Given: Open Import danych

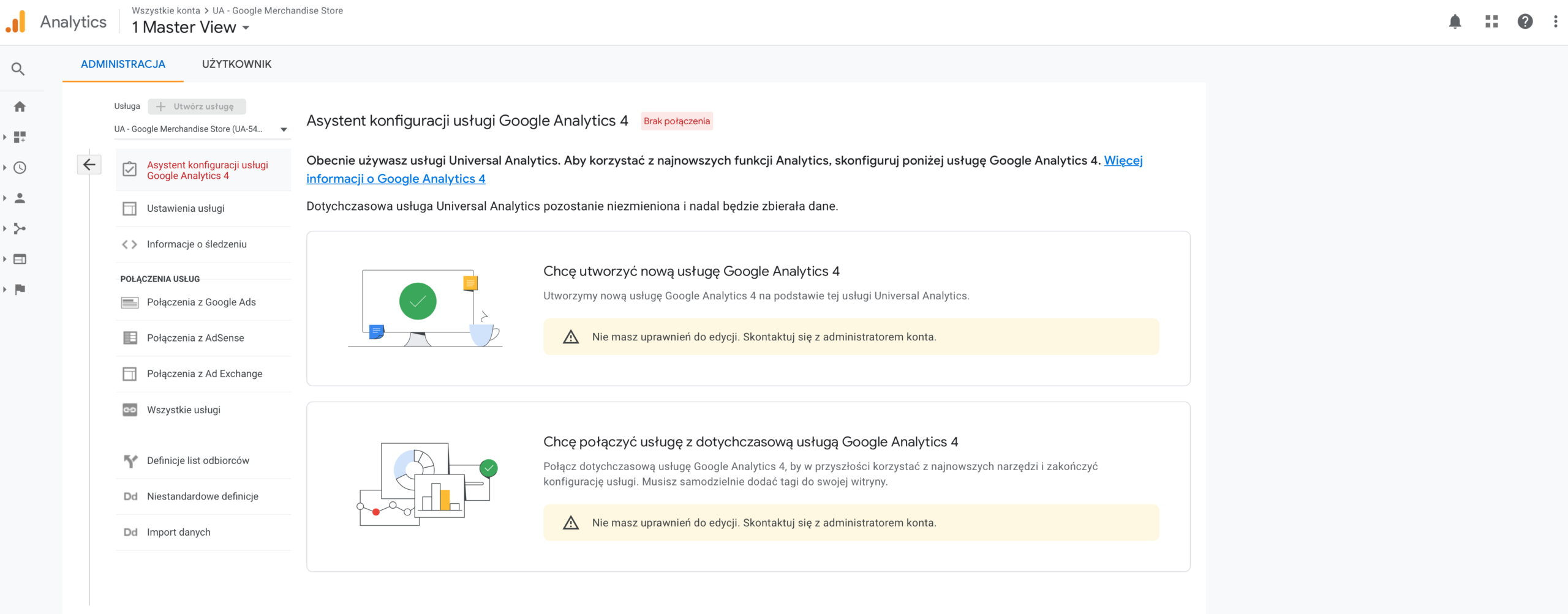Looking at the screenshot, I should pos(203,533).
